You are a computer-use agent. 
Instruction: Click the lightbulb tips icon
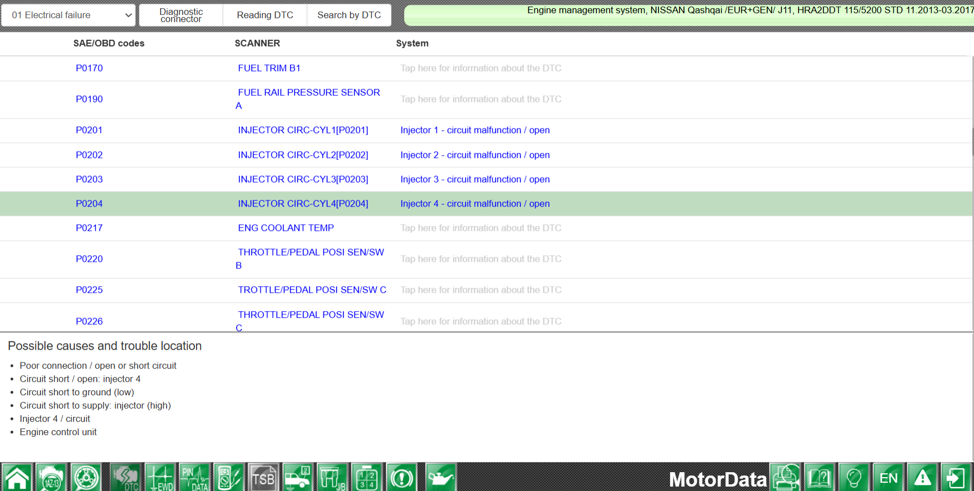pyautogui.click(x=854, y=477)
